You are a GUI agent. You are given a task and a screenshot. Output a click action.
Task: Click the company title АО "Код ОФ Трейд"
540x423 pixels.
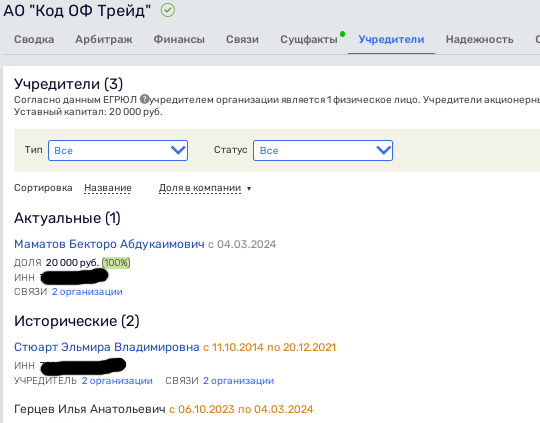pos(77,10)
